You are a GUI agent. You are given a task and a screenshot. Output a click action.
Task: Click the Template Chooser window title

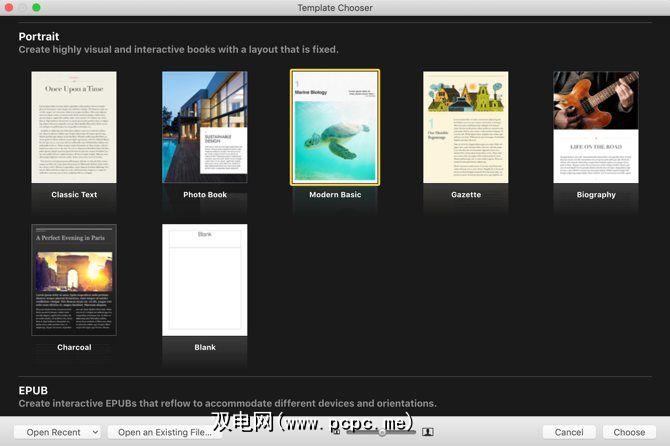(335, 8)
